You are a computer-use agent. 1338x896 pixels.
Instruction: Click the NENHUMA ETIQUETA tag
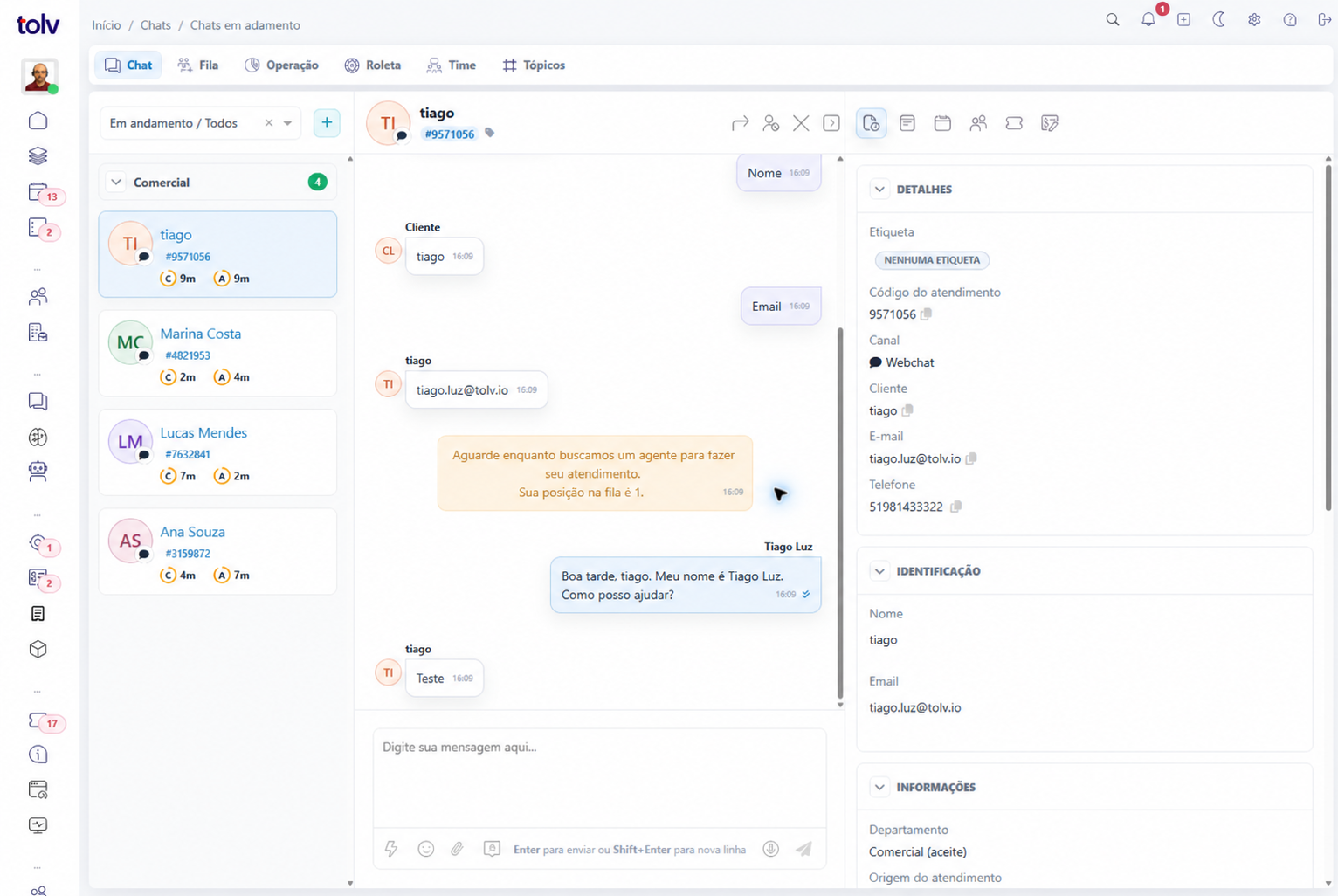pyautogui.click(x=932, y=259)
